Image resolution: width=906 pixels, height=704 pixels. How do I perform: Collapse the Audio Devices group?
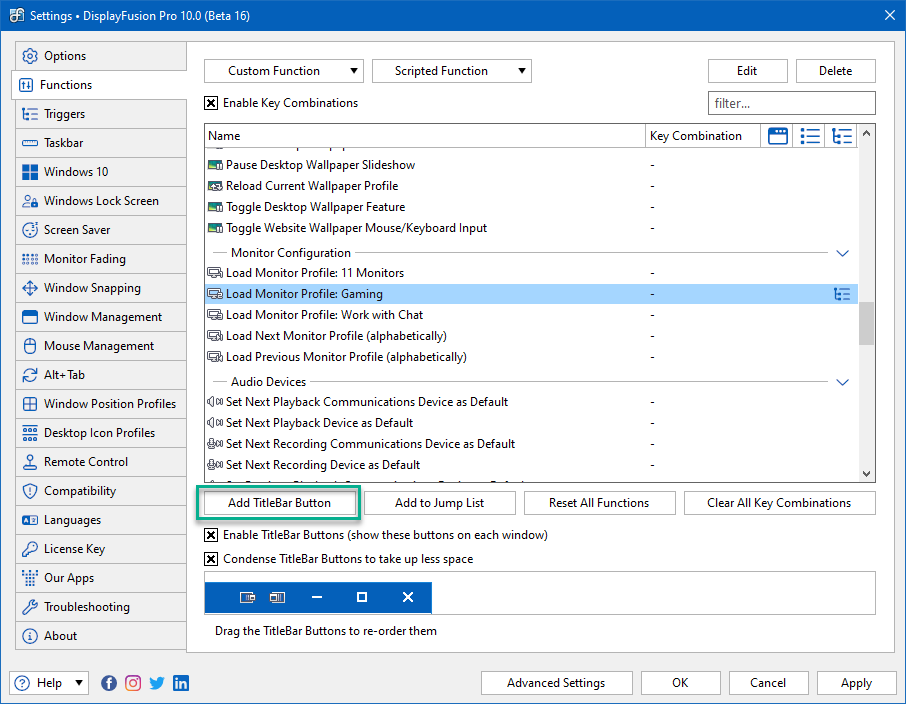(842, 382)
